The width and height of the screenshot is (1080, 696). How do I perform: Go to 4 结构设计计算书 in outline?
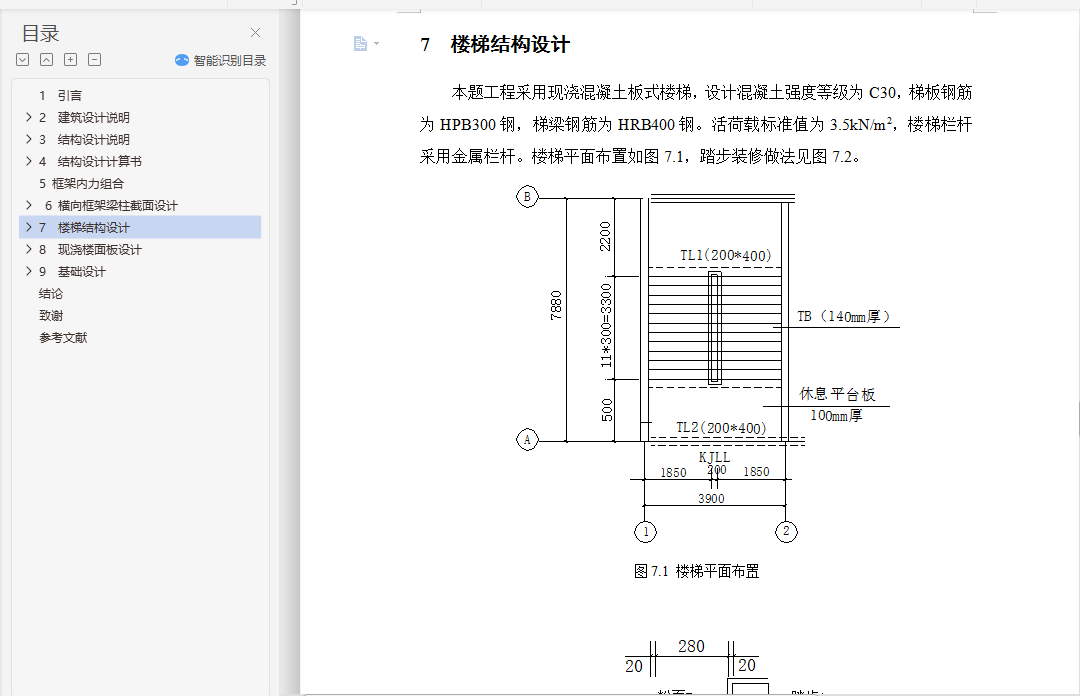coord(90,161)
